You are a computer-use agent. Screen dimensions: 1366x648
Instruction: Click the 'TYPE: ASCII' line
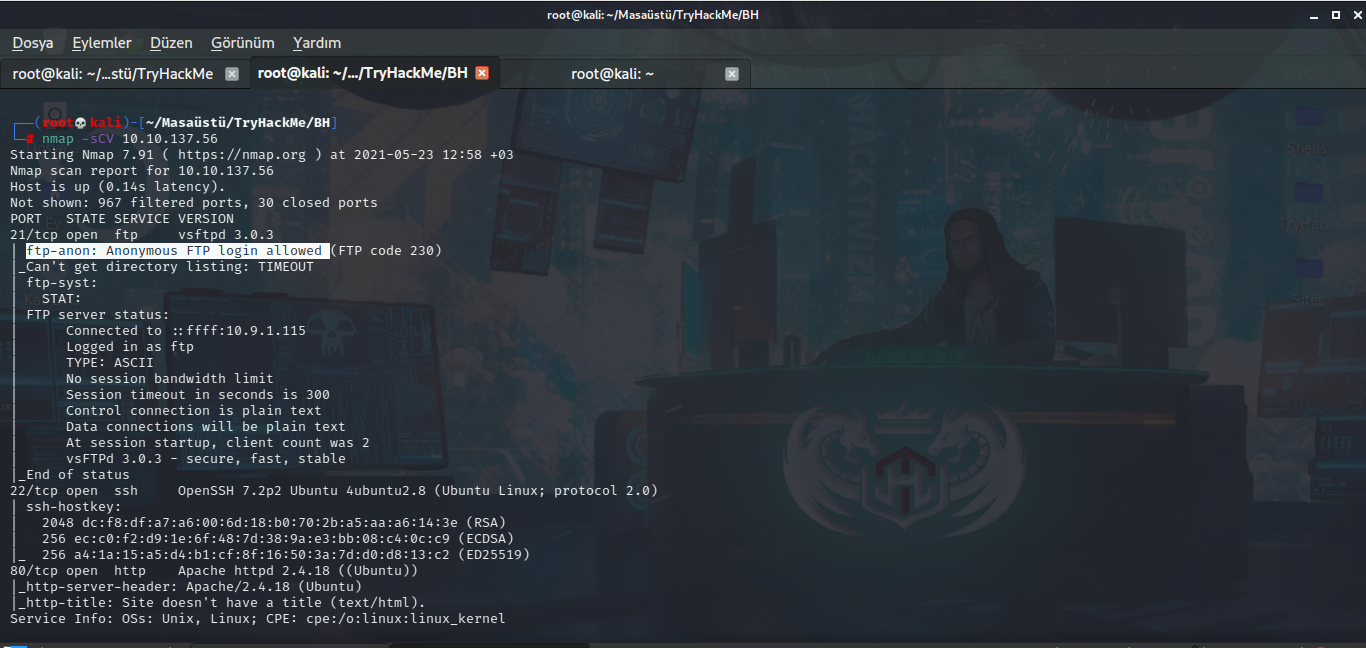110,363
